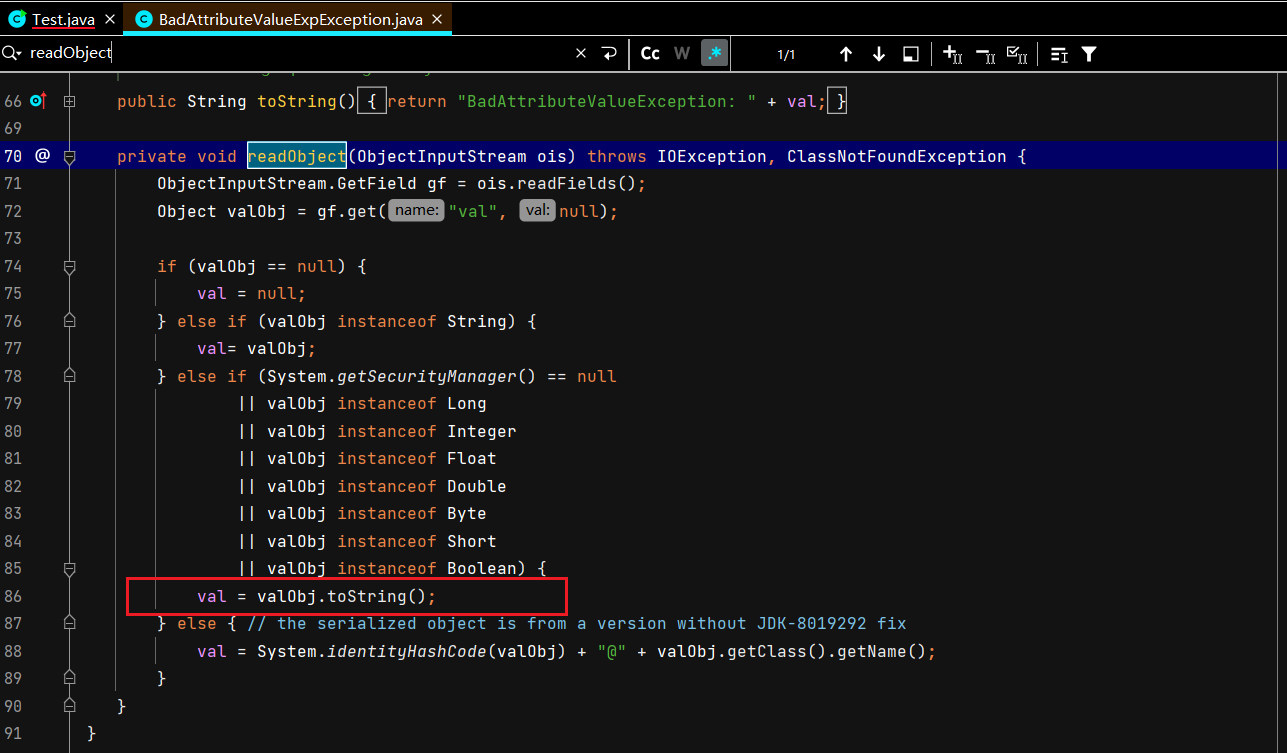This screenshot has height=753, width=1287.
Task: Click 'Boolean' on line 85
Action: coord(482,568)
